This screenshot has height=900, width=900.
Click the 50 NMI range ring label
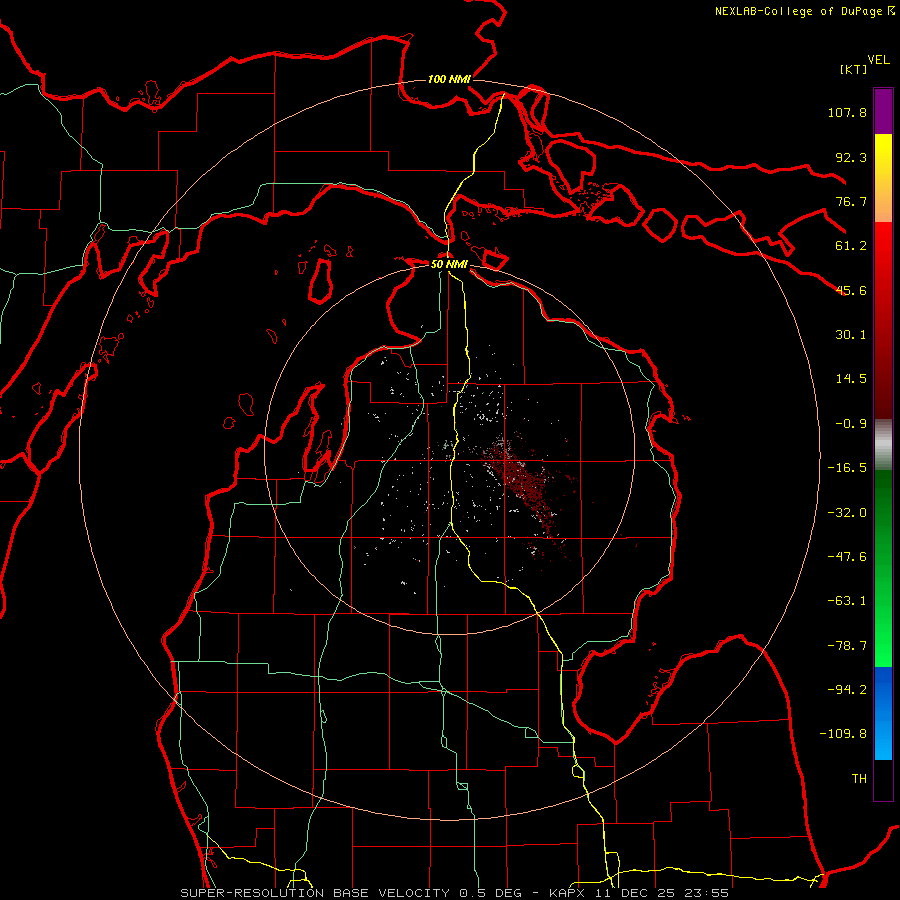[449, 264]
